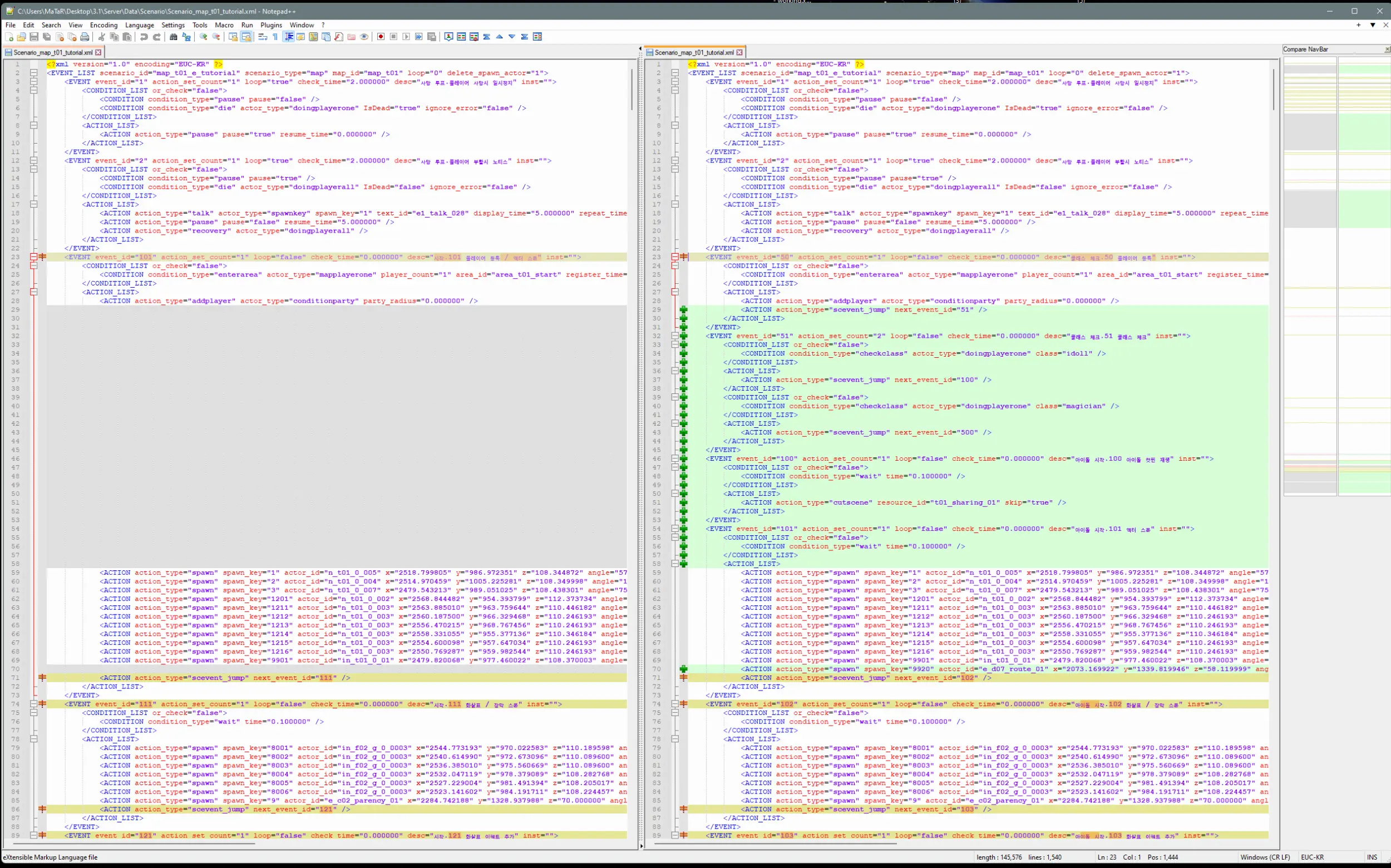The height and width of the screenshot is (868, 1391).
Task: Click the Show all characters pilcrow icon
Action: pyautogui.click(x=275, y=37)
